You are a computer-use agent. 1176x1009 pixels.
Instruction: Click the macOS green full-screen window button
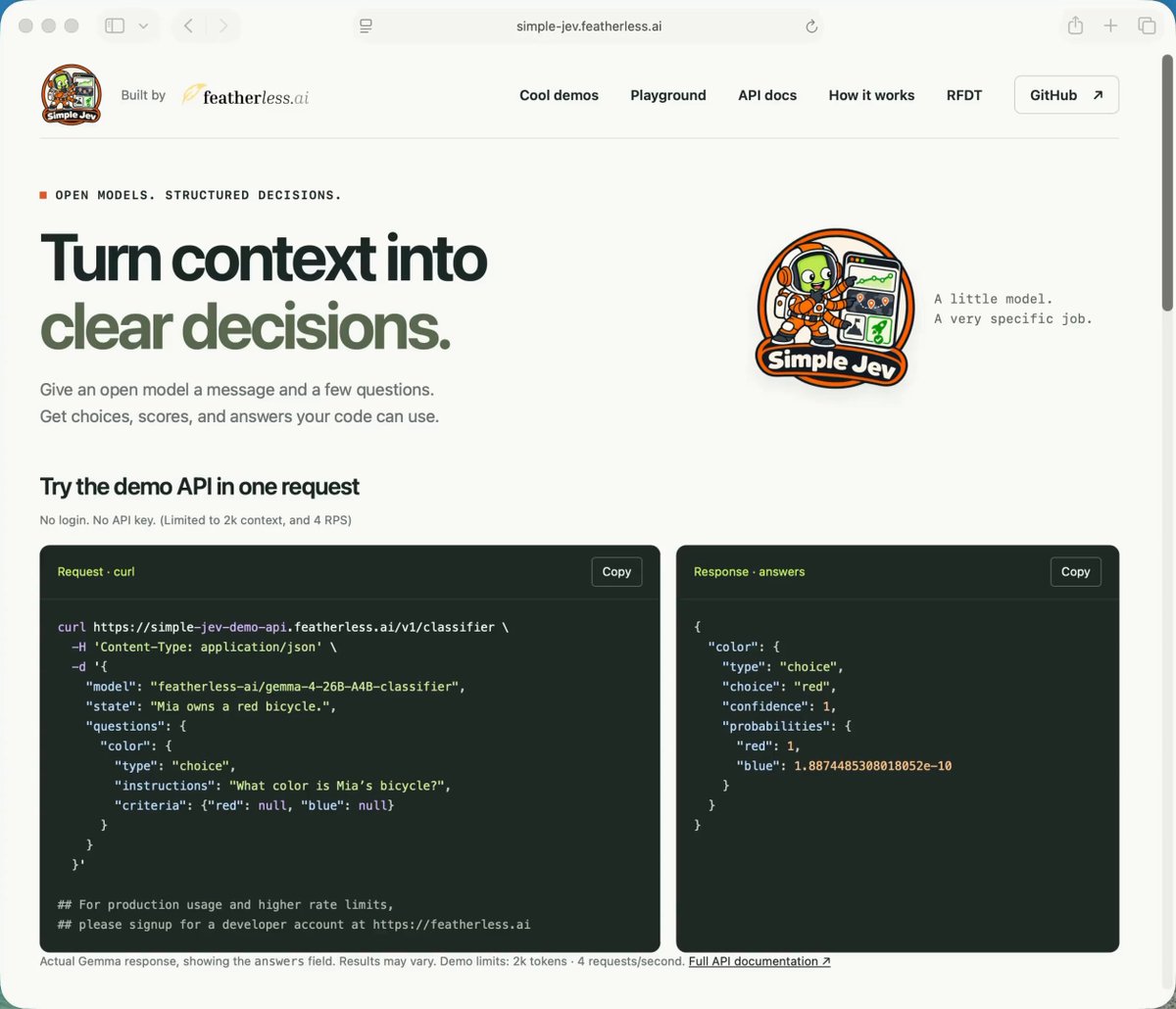[71, 26]
